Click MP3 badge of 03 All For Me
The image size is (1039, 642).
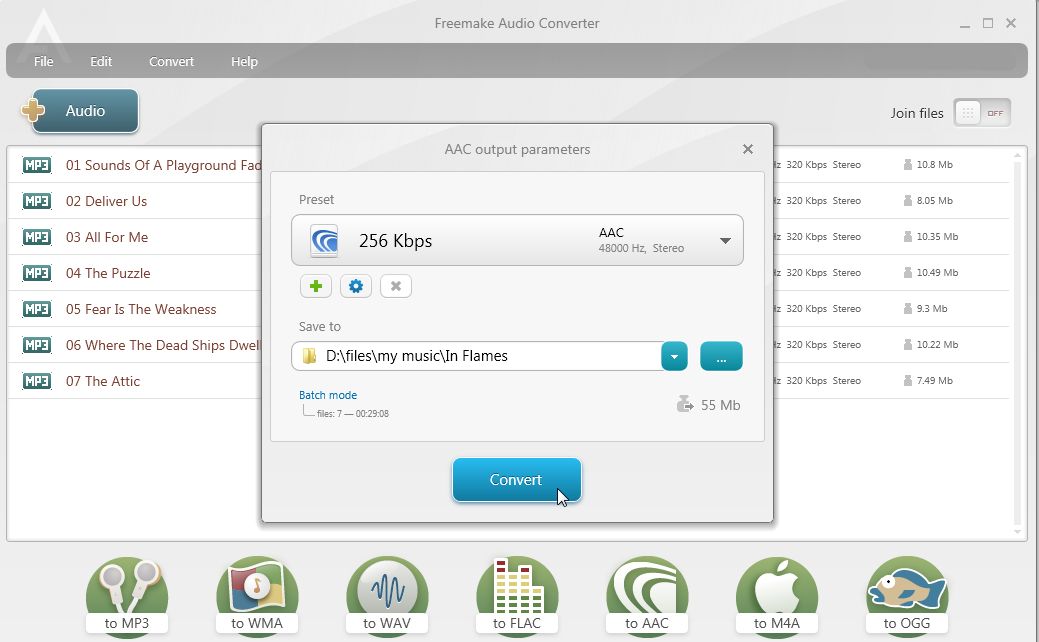point(36,237)
